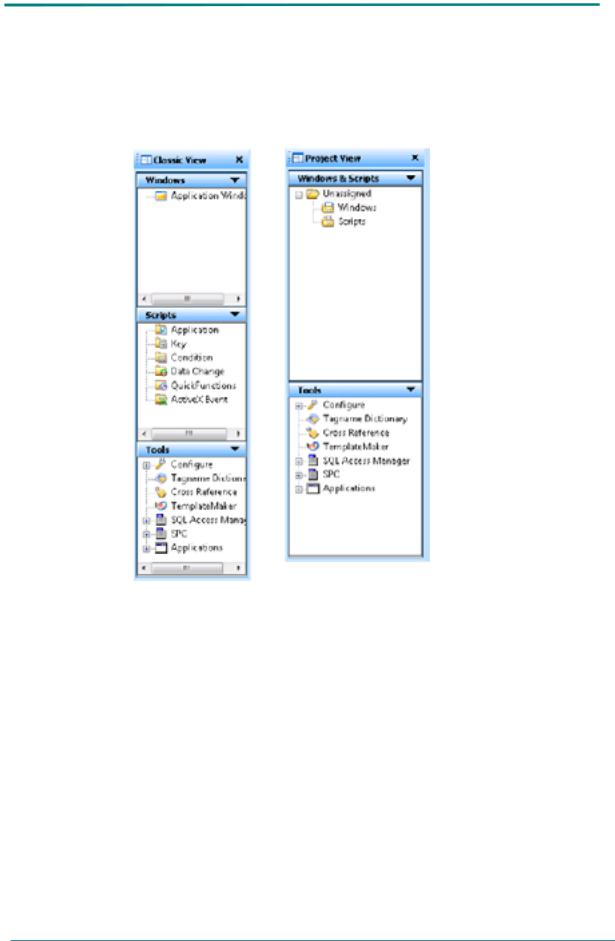Click Project View title bar icon

coord(298,158)
